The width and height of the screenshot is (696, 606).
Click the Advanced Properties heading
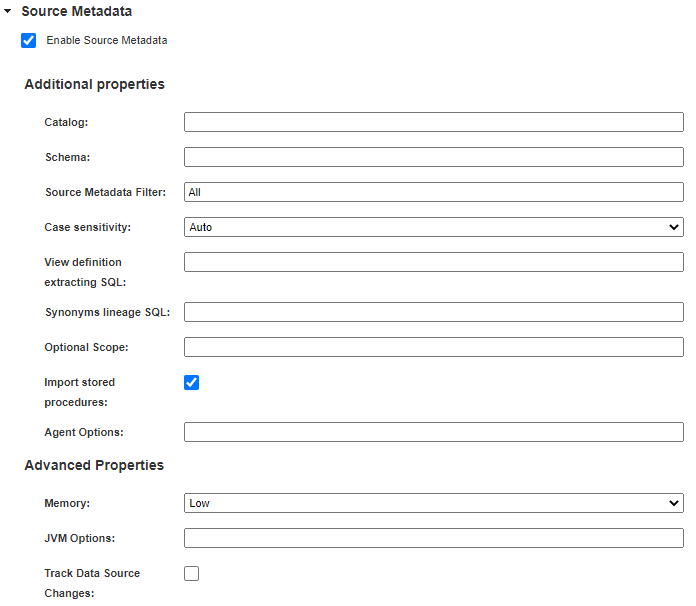pyautogui.click(x=94, y=465)
